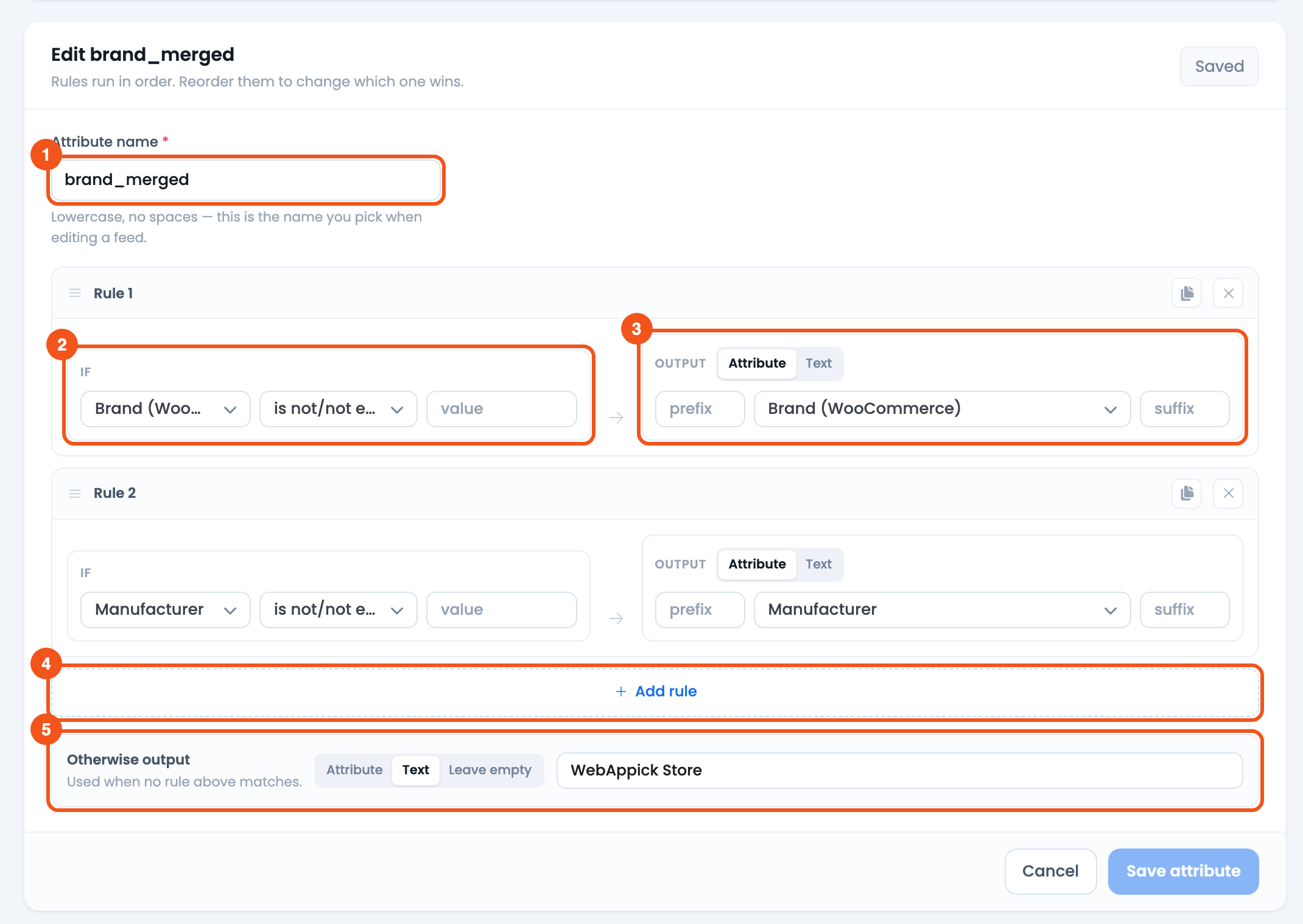Focus the Attribute name field brand_merged
This screenshot has width=1303, height=924.
(x=246, y=180)
